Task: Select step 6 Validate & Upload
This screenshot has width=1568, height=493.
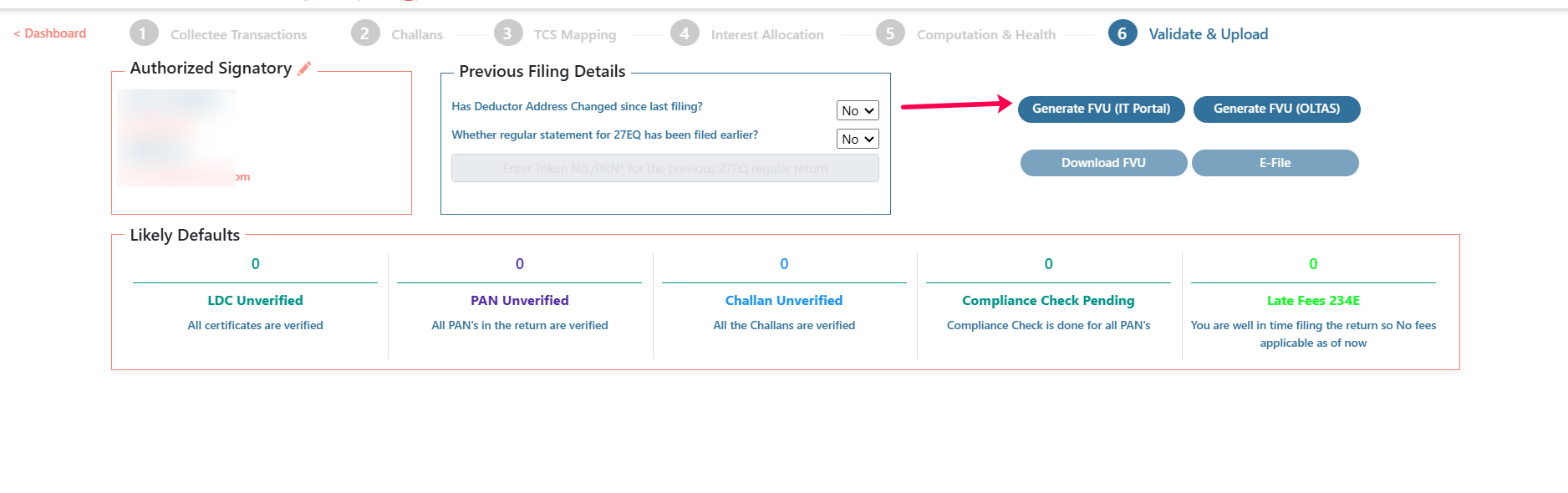Action: (x=1189, y=33)
